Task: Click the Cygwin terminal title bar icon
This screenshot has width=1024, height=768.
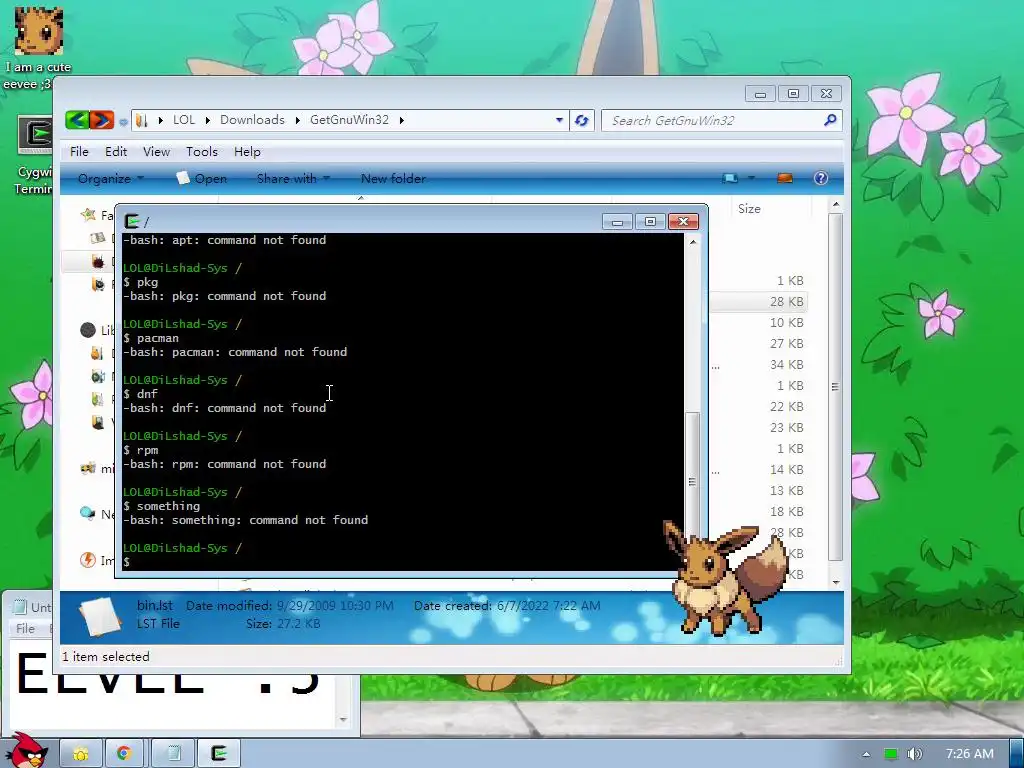Action: [x=132, y=221]
